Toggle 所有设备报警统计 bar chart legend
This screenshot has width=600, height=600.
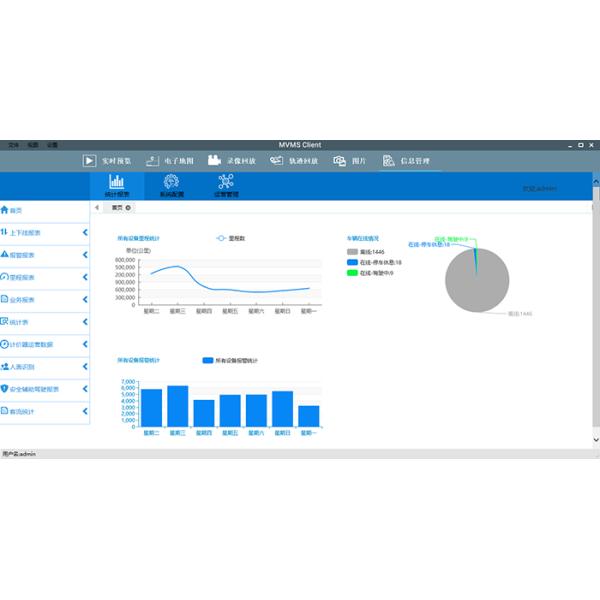click(230, 360)
